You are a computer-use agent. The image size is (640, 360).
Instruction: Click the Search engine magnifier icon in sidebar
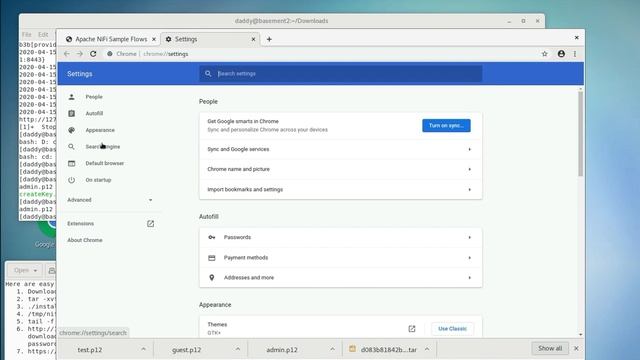[71, 147]
